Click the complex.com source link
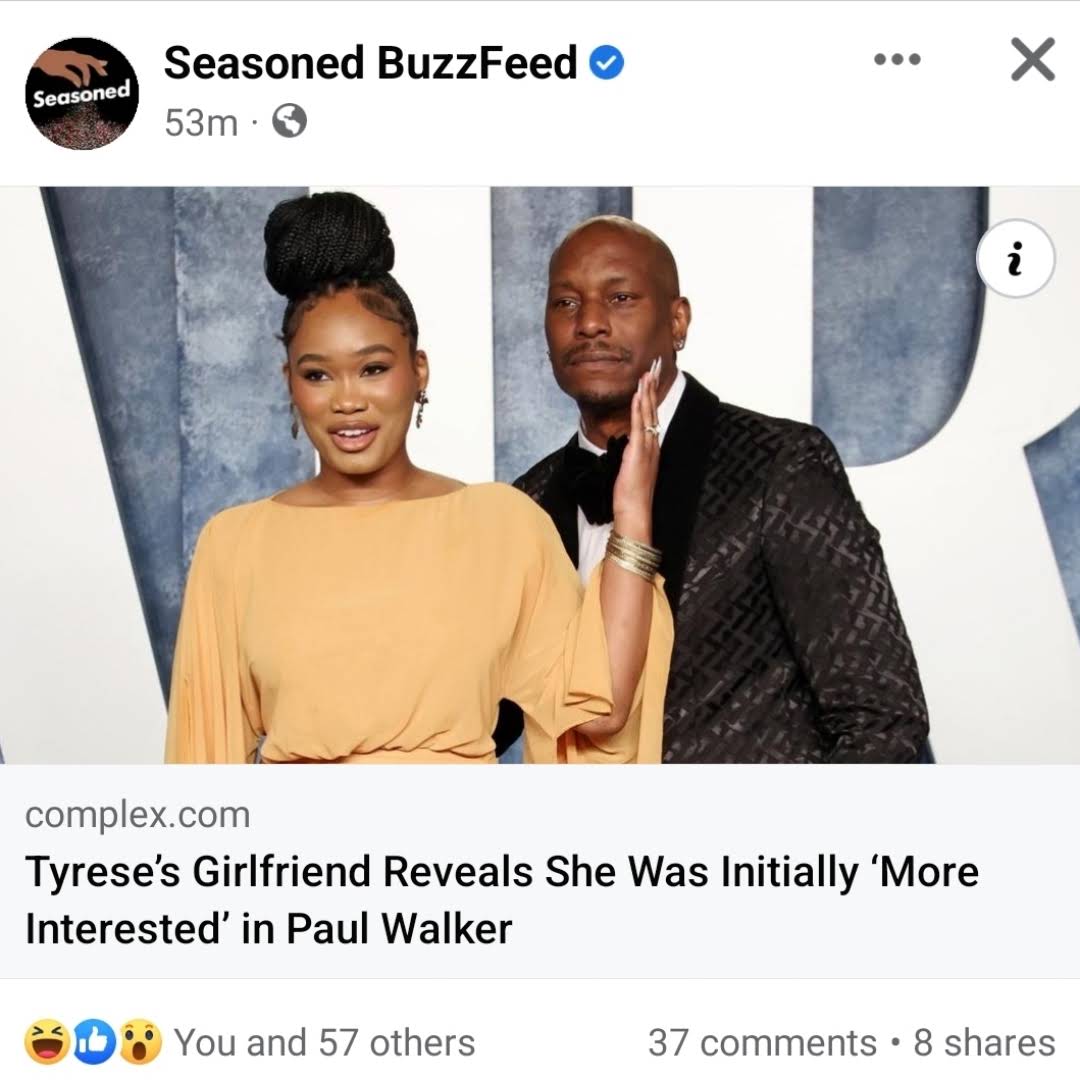This screenshot has height=1080, width=1080. click(x=138, y=815)
